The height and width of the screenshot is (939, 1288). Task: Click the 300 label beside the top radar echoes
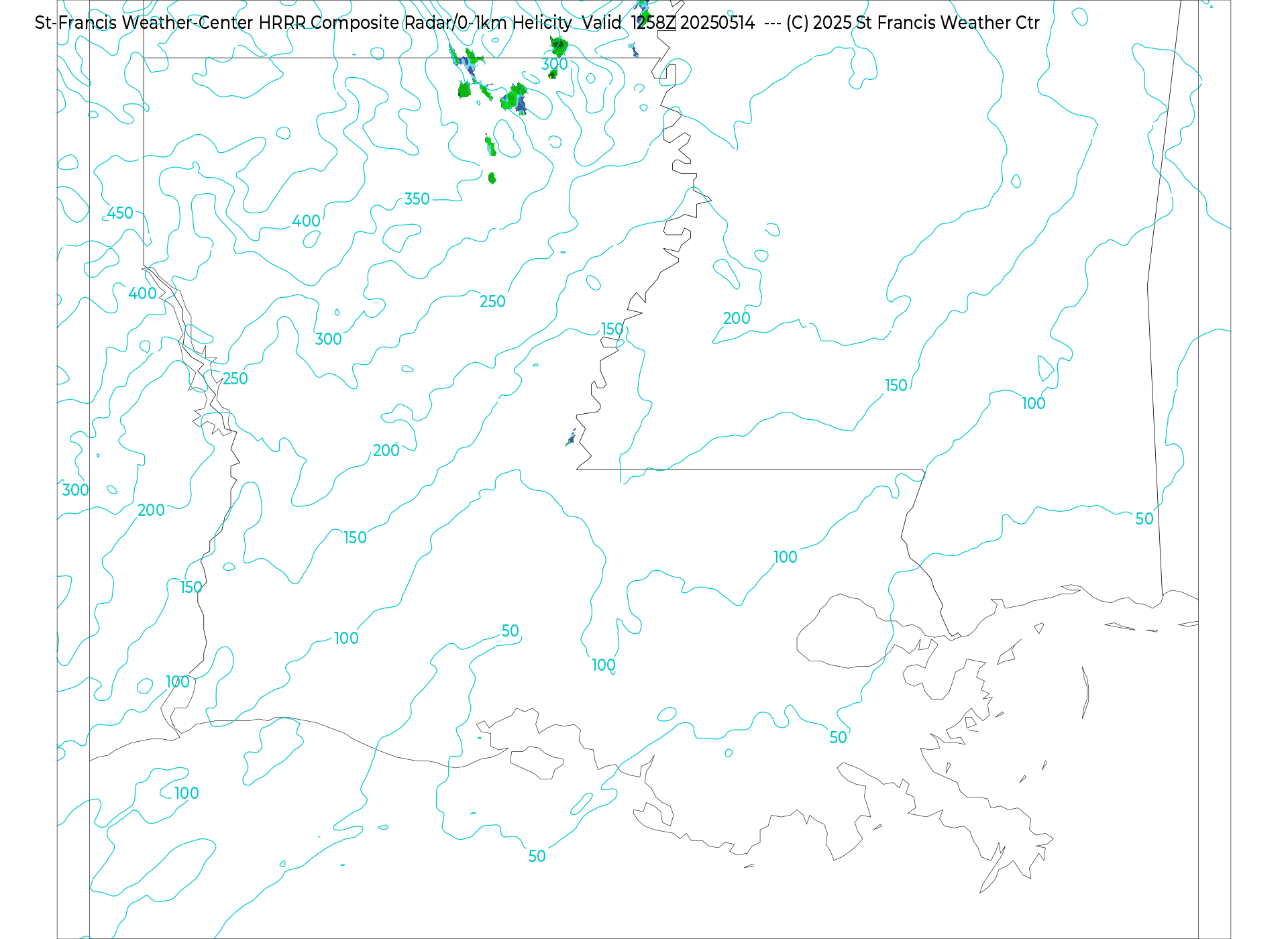coord(555,64)
